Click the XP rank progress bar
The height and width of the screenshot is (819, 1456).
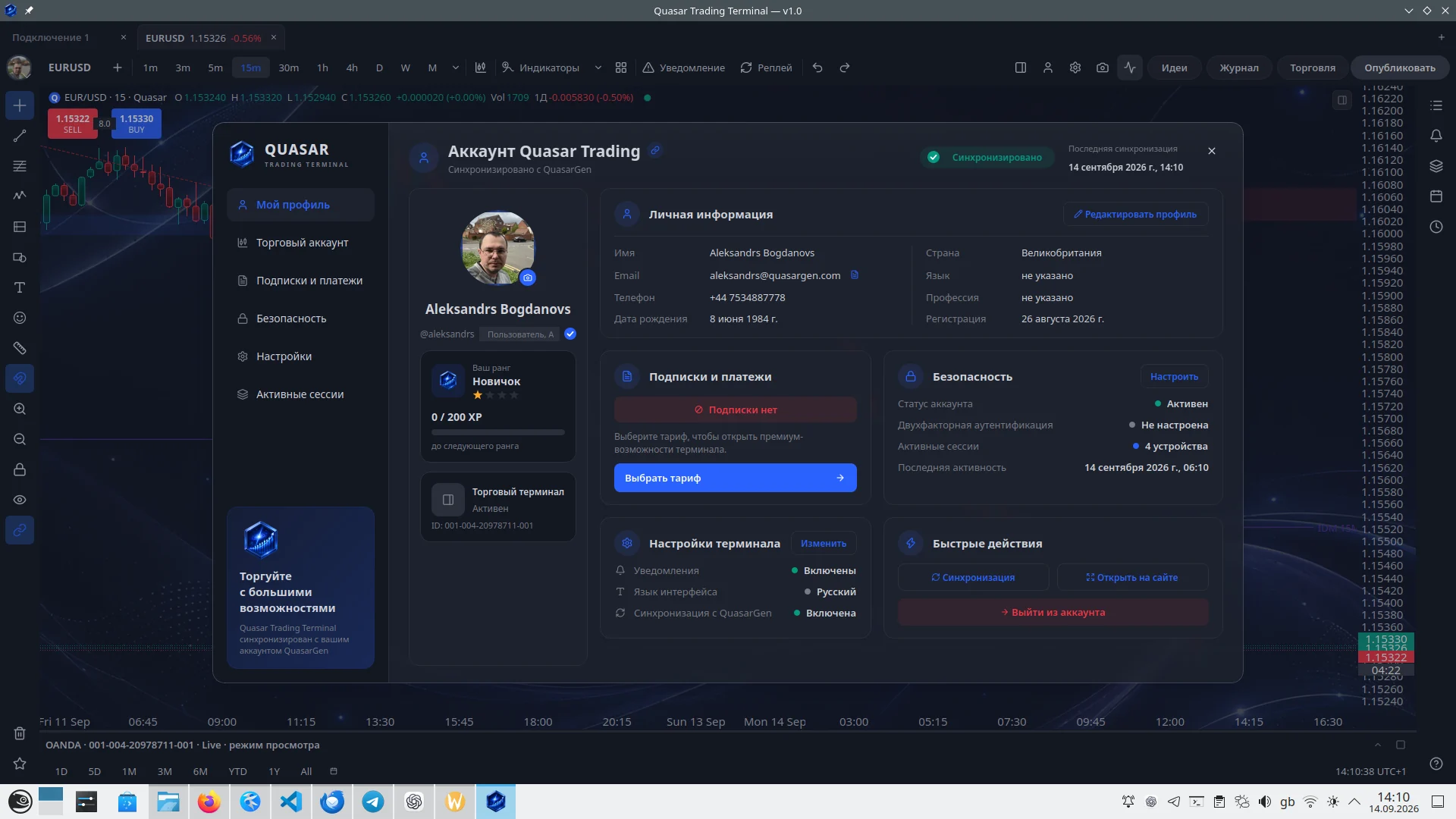(x=497, y=432)
